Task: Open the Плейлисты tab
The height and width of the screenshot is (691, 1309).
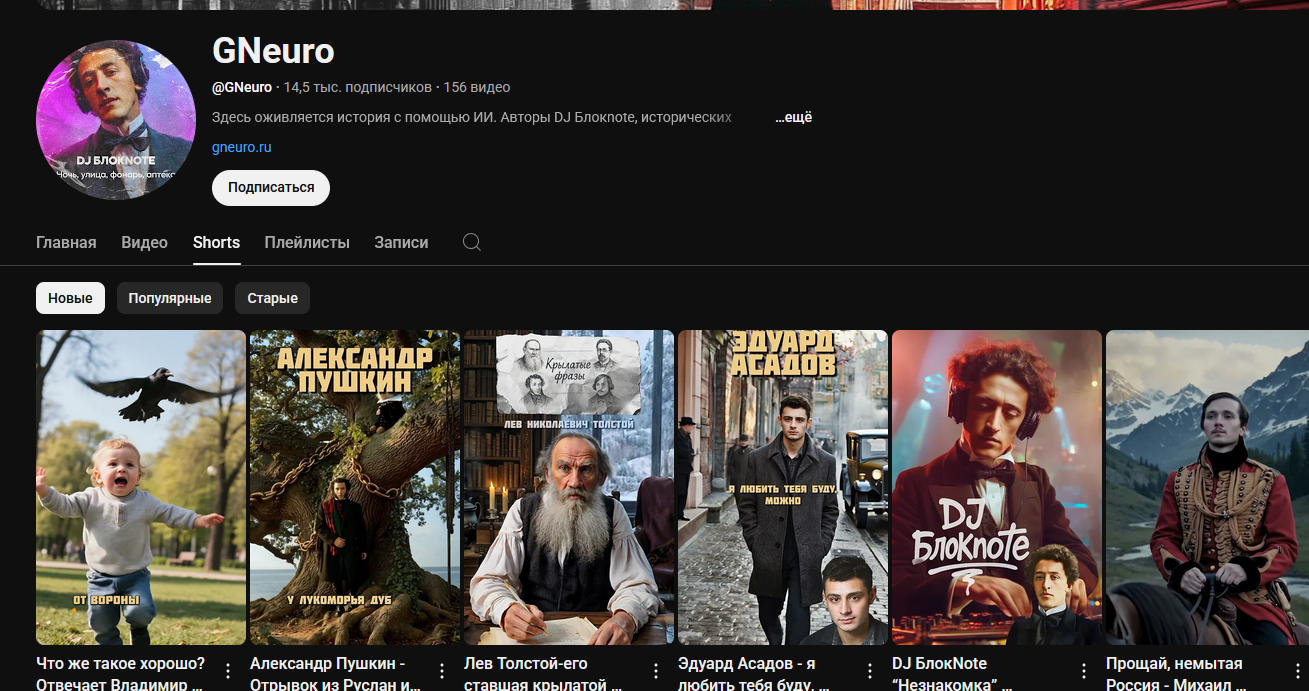Action: (307, 242)
